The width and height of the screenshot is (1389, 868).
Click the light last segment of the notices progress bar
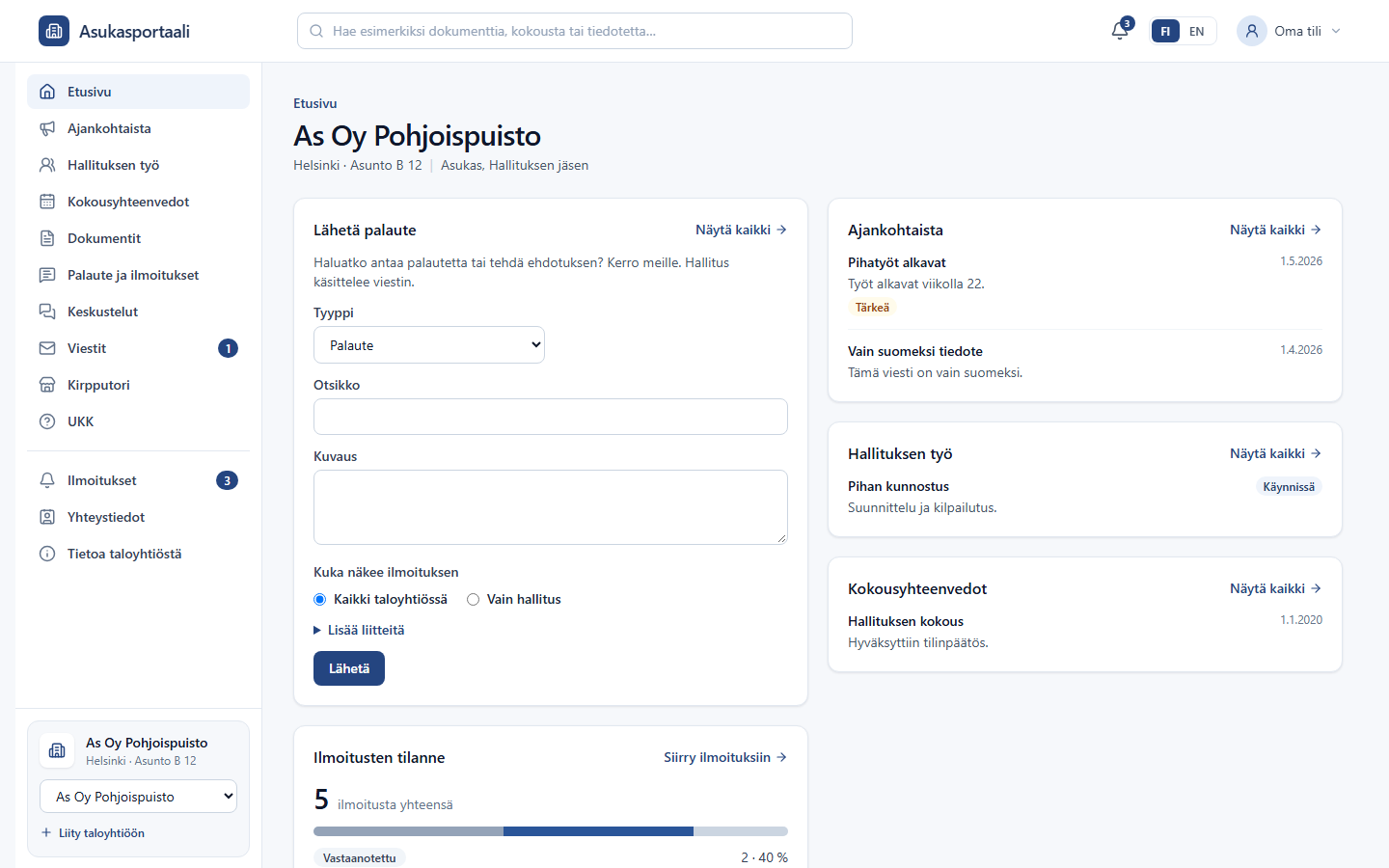pyautogui.click(x=741, y=831)
